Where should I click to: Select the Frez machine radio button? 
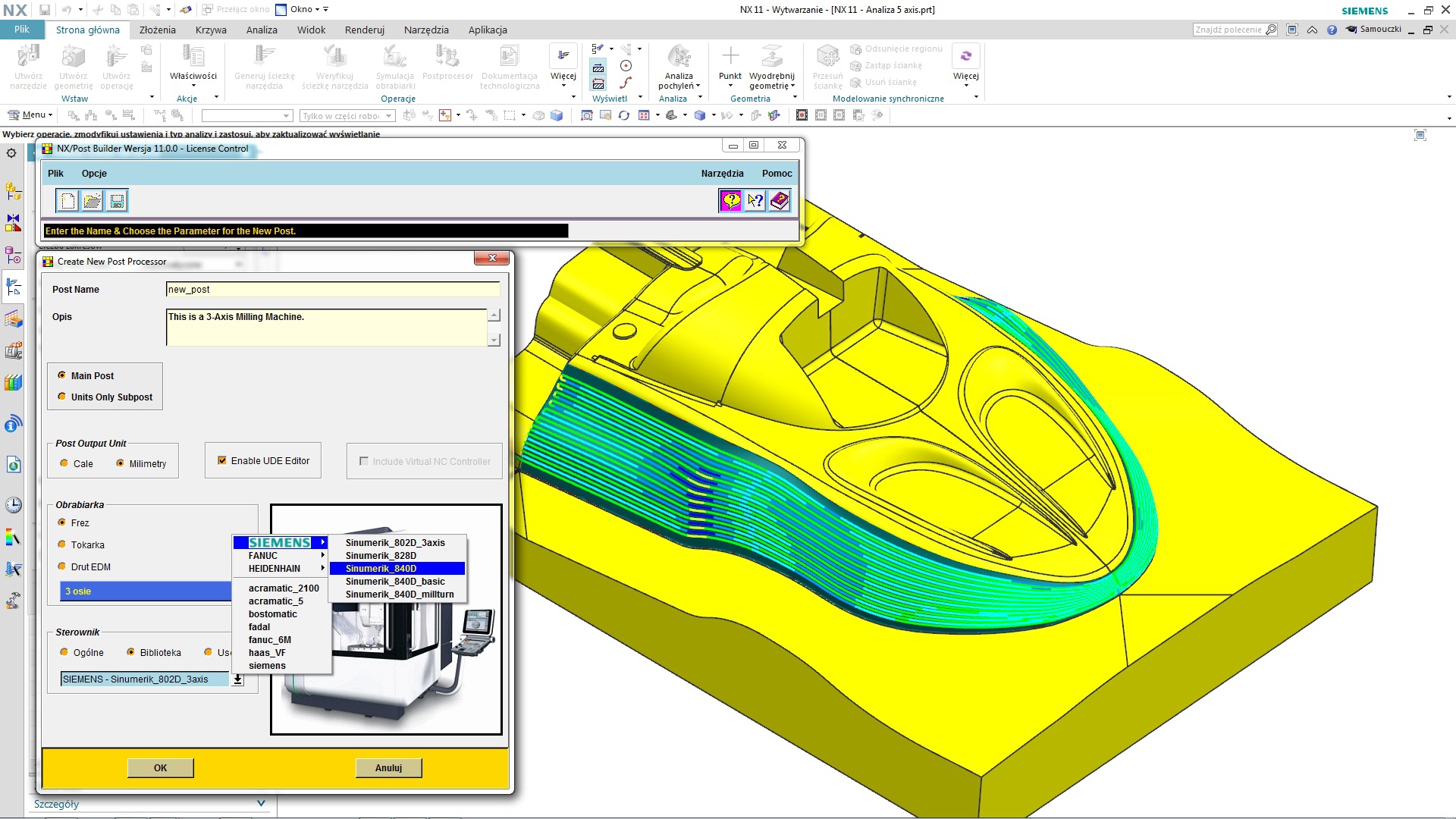point(62,522)
